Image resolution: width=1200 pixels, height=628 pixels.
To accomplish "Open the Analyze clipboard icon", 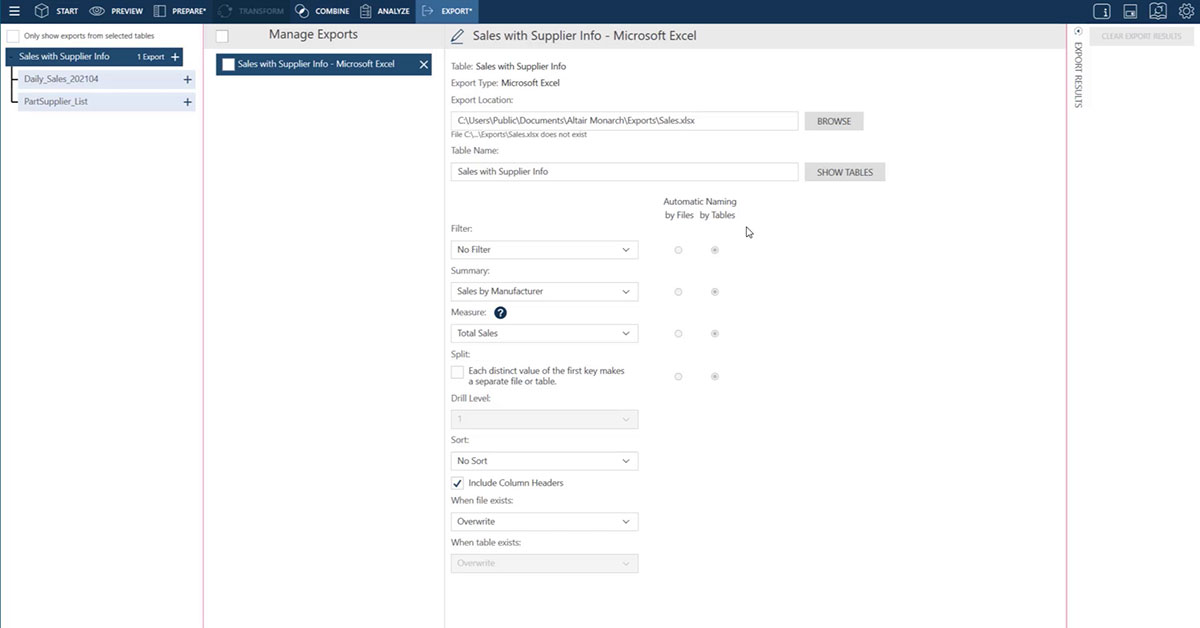I will 365,12.
